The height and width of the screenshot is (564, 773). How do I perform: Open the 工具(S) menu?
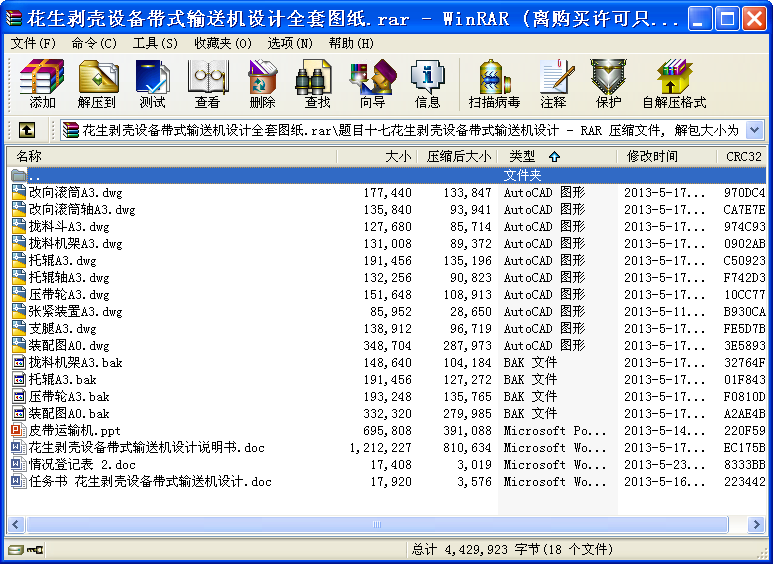[x=155, y=43]
